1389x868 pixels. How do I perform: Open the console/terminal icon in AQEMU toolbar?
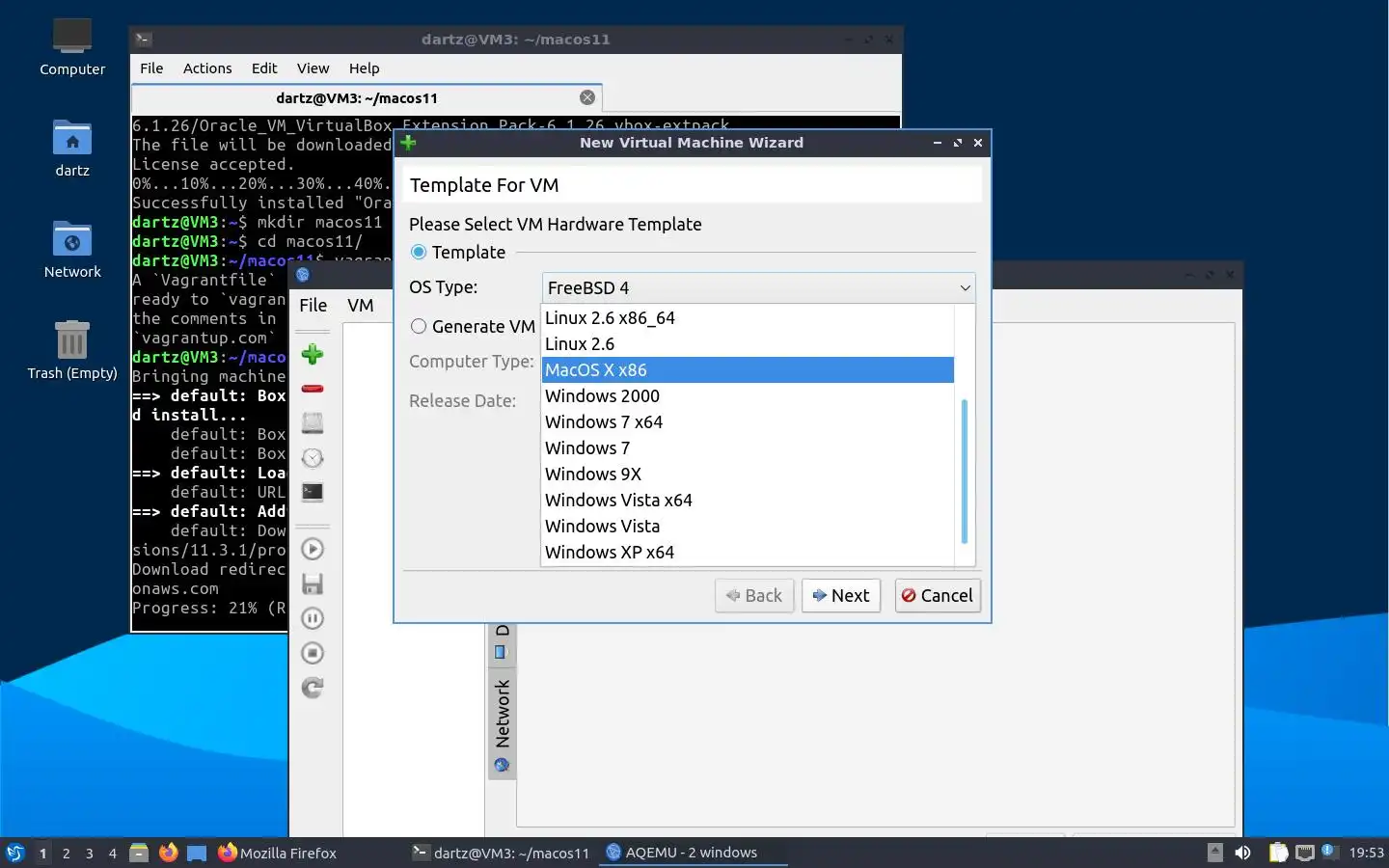[312, 492]
